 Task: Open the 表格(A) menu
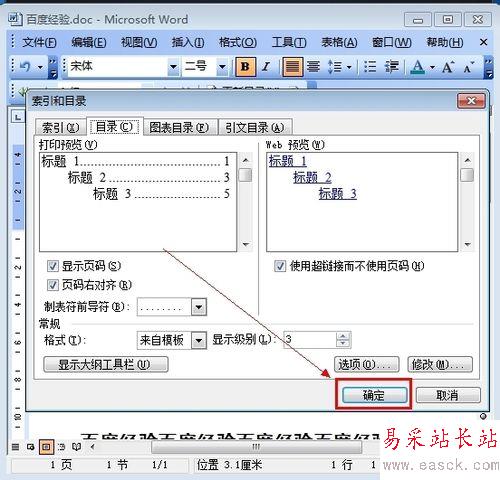(339, 42)
